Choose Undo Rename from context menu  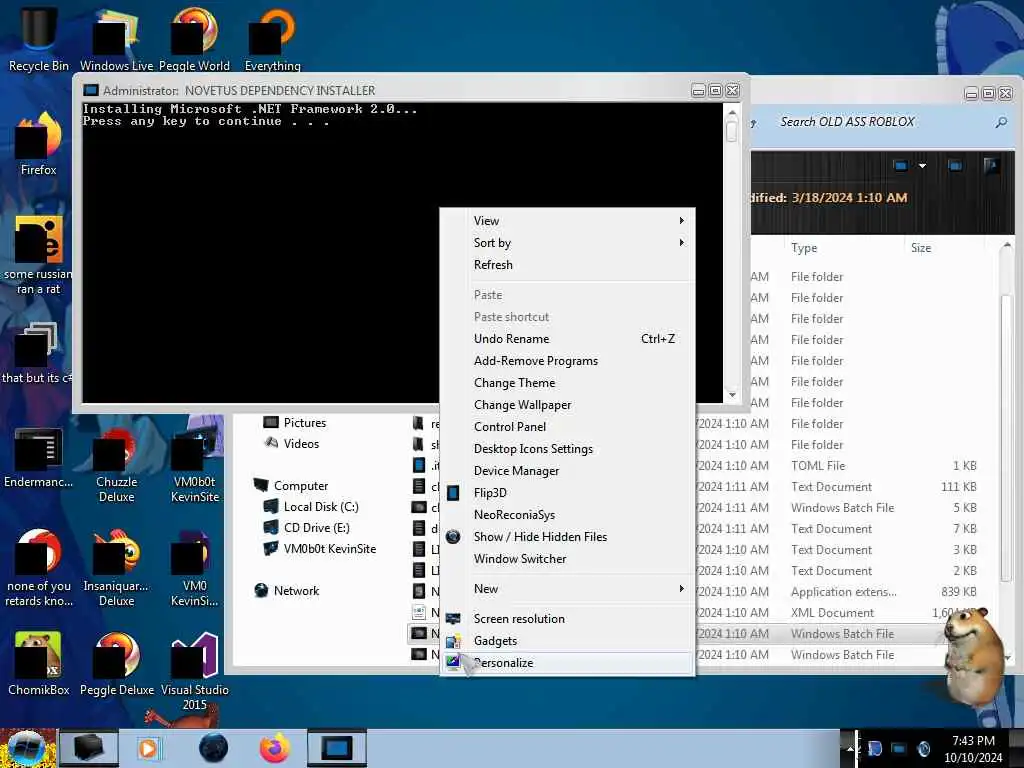pyautogui.click(x=567, y=339)
